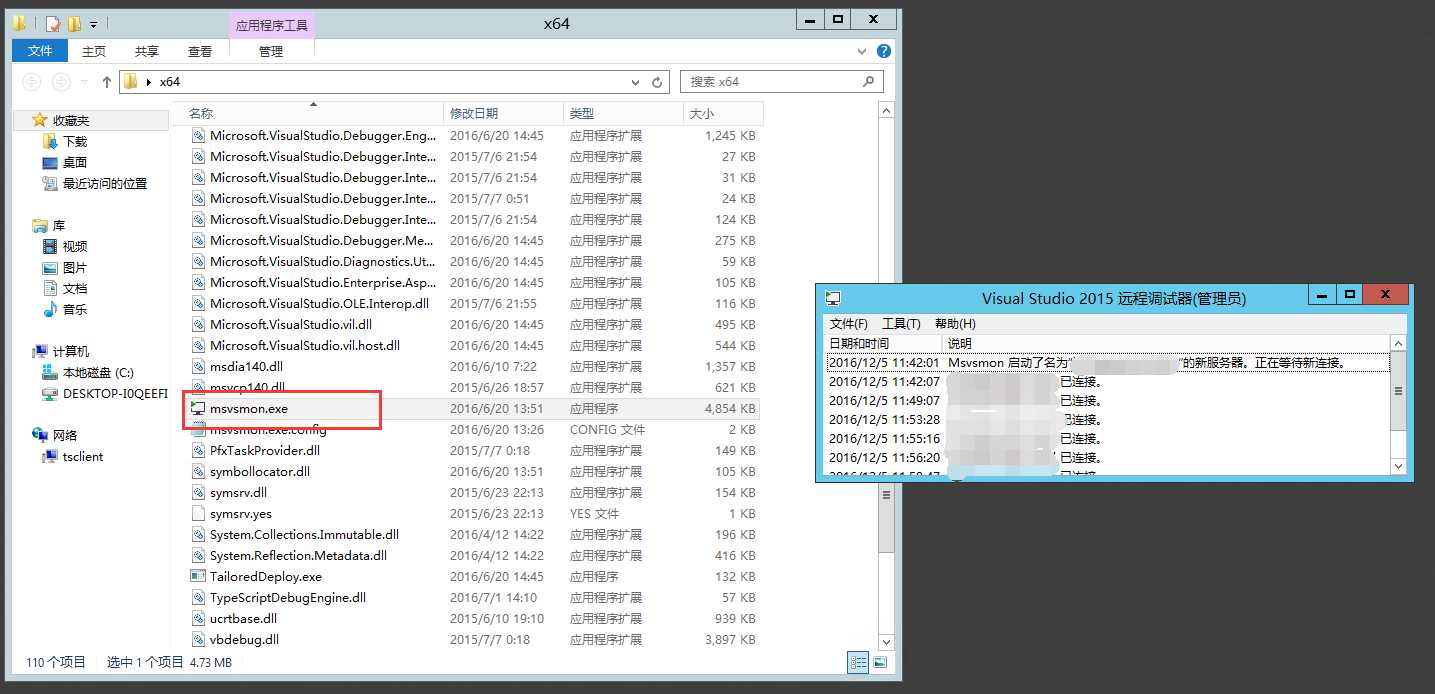Select 计算机 in sidebar
The height and width of the screenshot is (694, 1435).
[x=71, y=351]
